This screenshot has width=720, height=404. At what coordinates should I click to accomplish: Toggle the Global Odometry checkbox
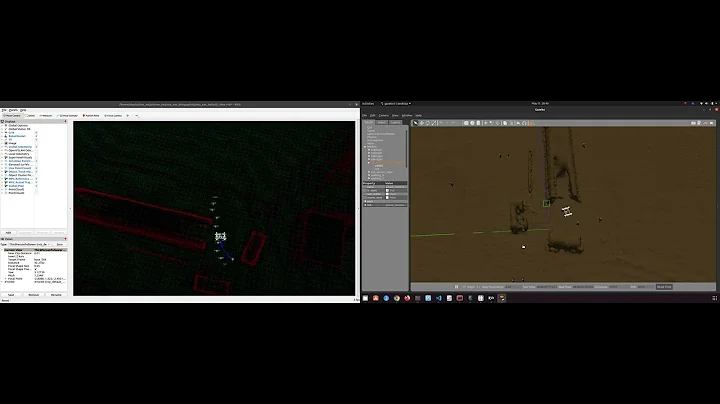[36, 147]
